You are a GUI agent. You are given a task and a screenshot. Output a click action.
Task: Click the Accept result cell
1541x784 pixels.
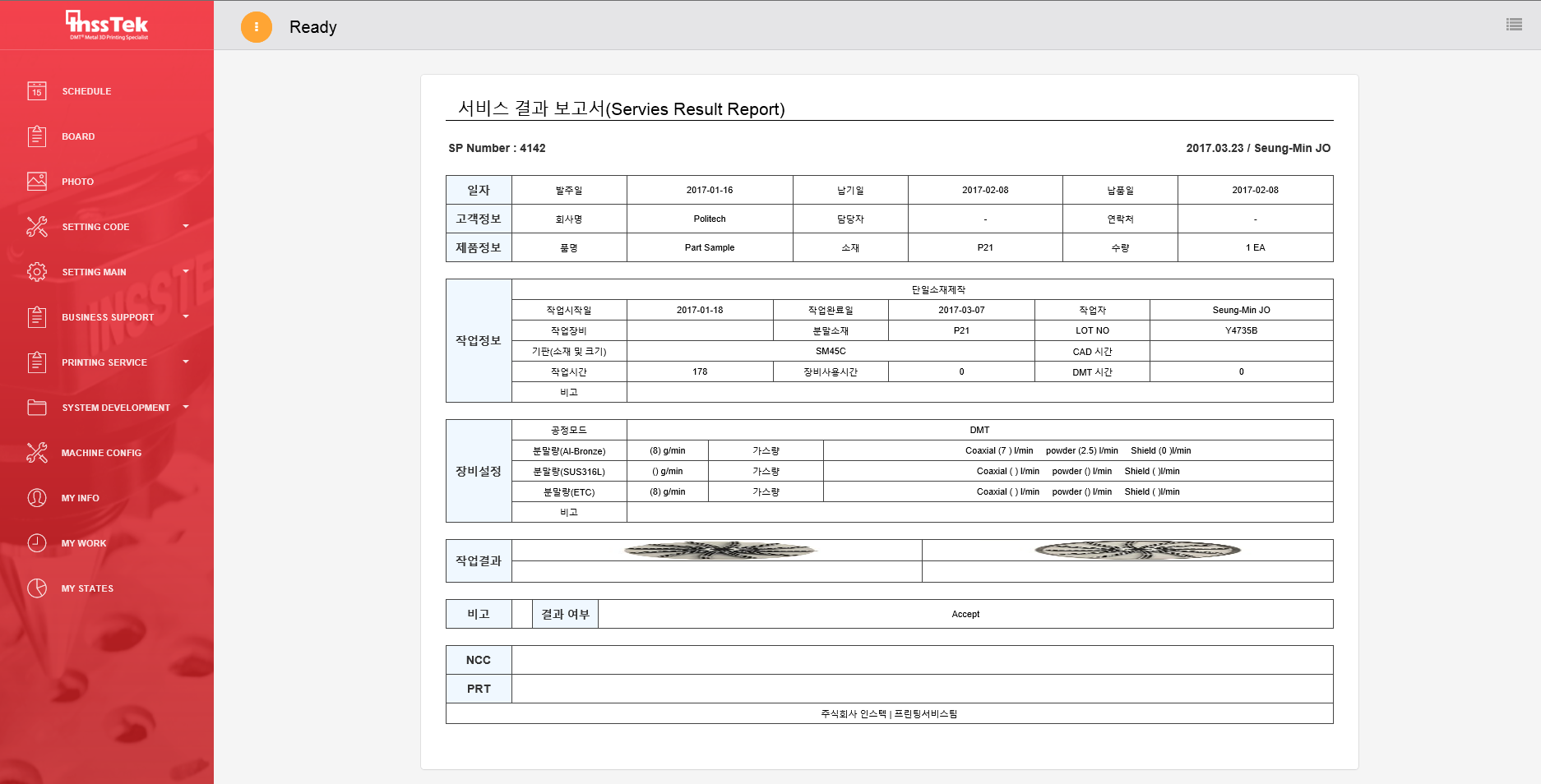click(965, 614)
